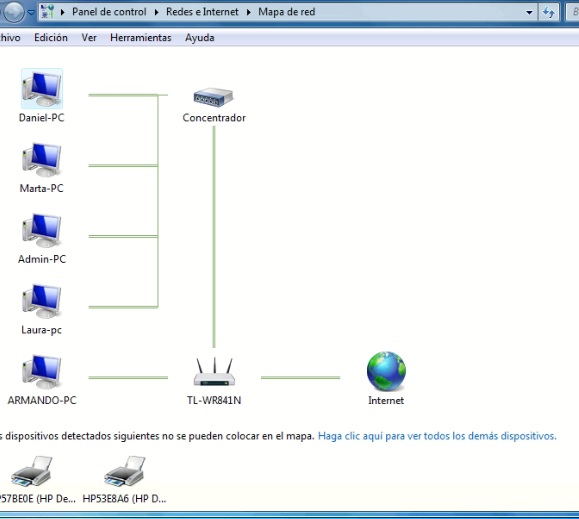Open the Ver menu
The height and width of the screenshot is (519, 579).
coord(89,38)
